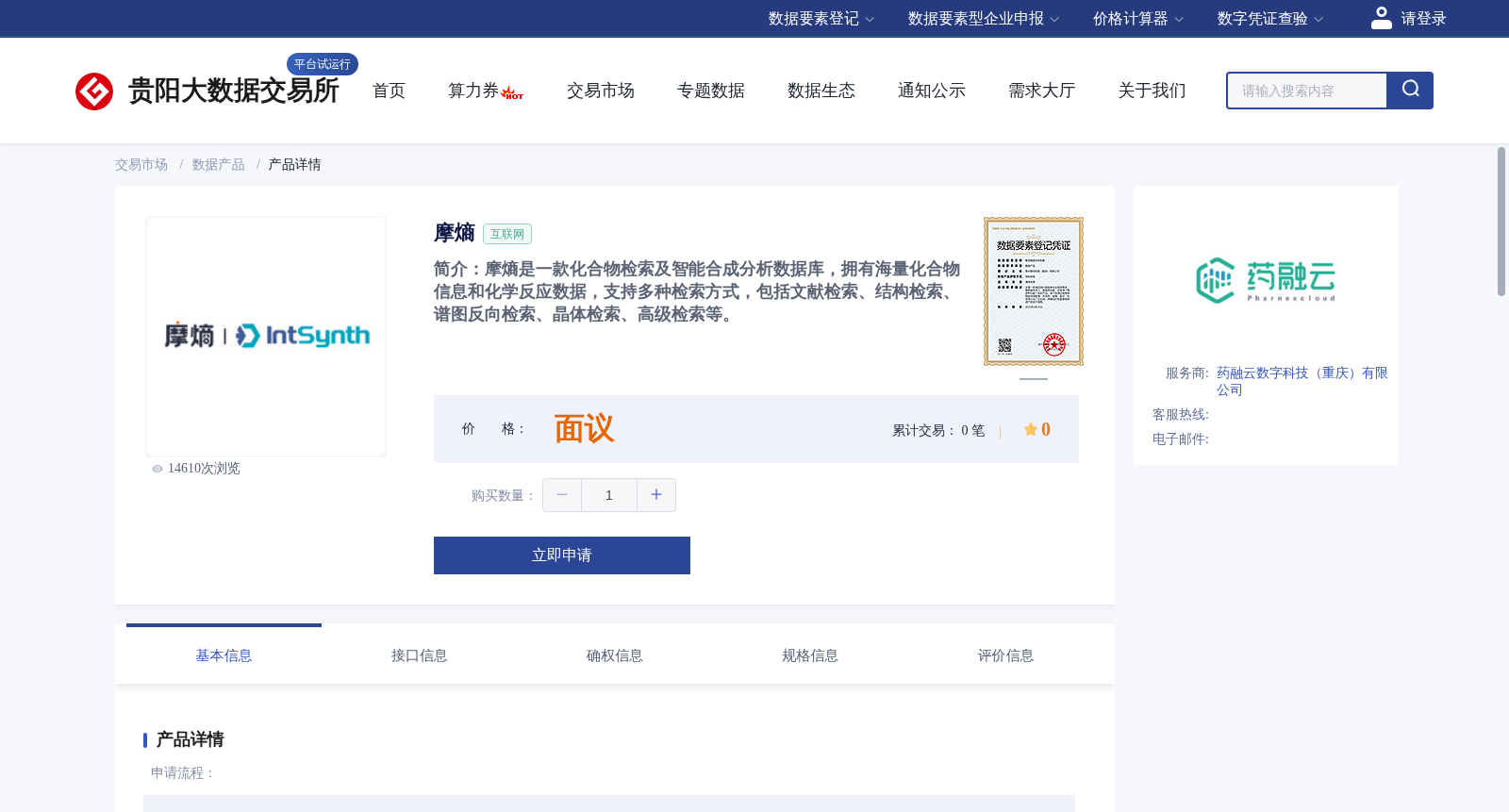Click the 面议 price text
This screenshot has height=812, width=1509.
point(584,429)
